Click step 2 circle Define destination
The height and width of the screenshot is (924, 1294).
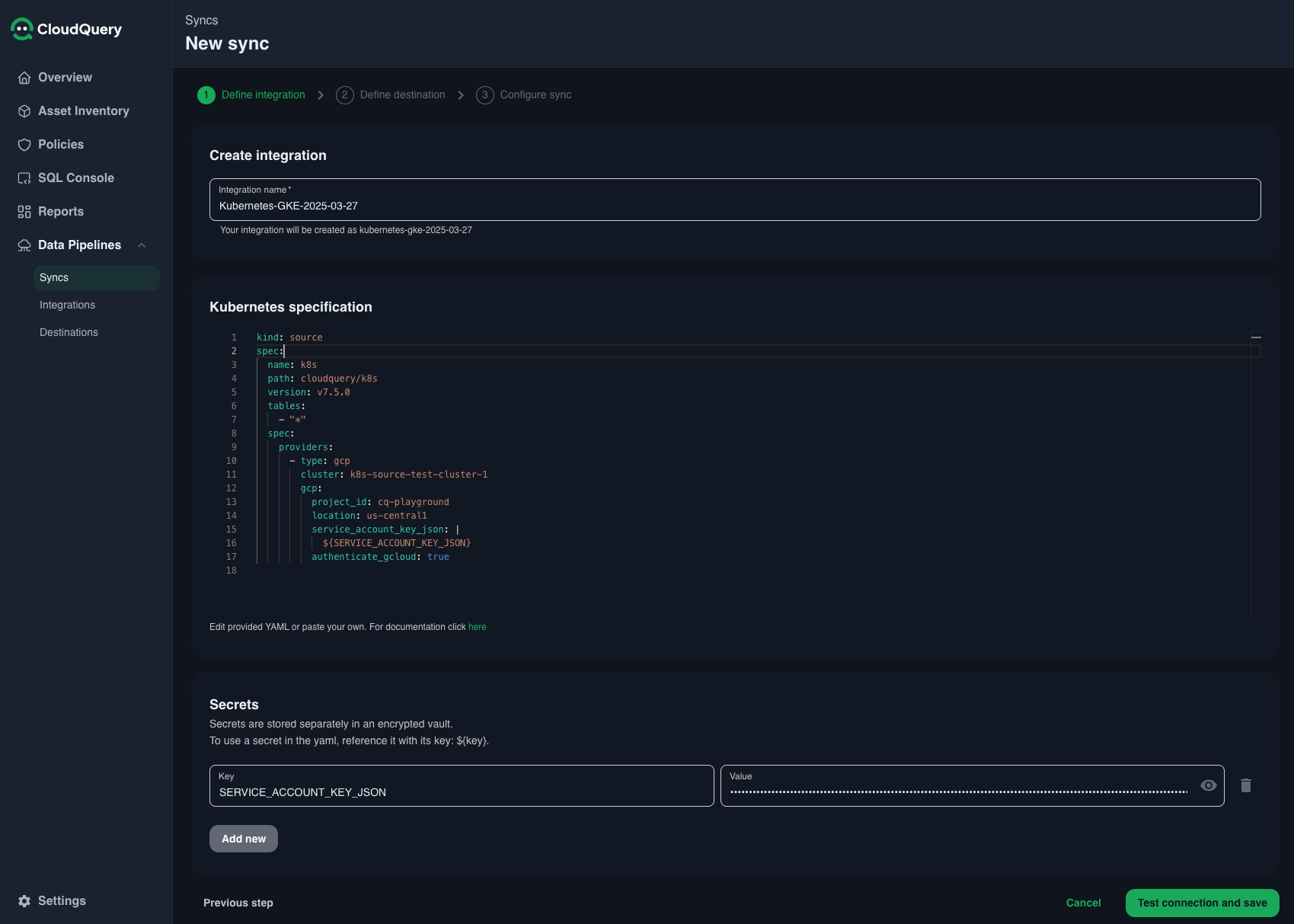pyautogui.click(x=345, y=95)
